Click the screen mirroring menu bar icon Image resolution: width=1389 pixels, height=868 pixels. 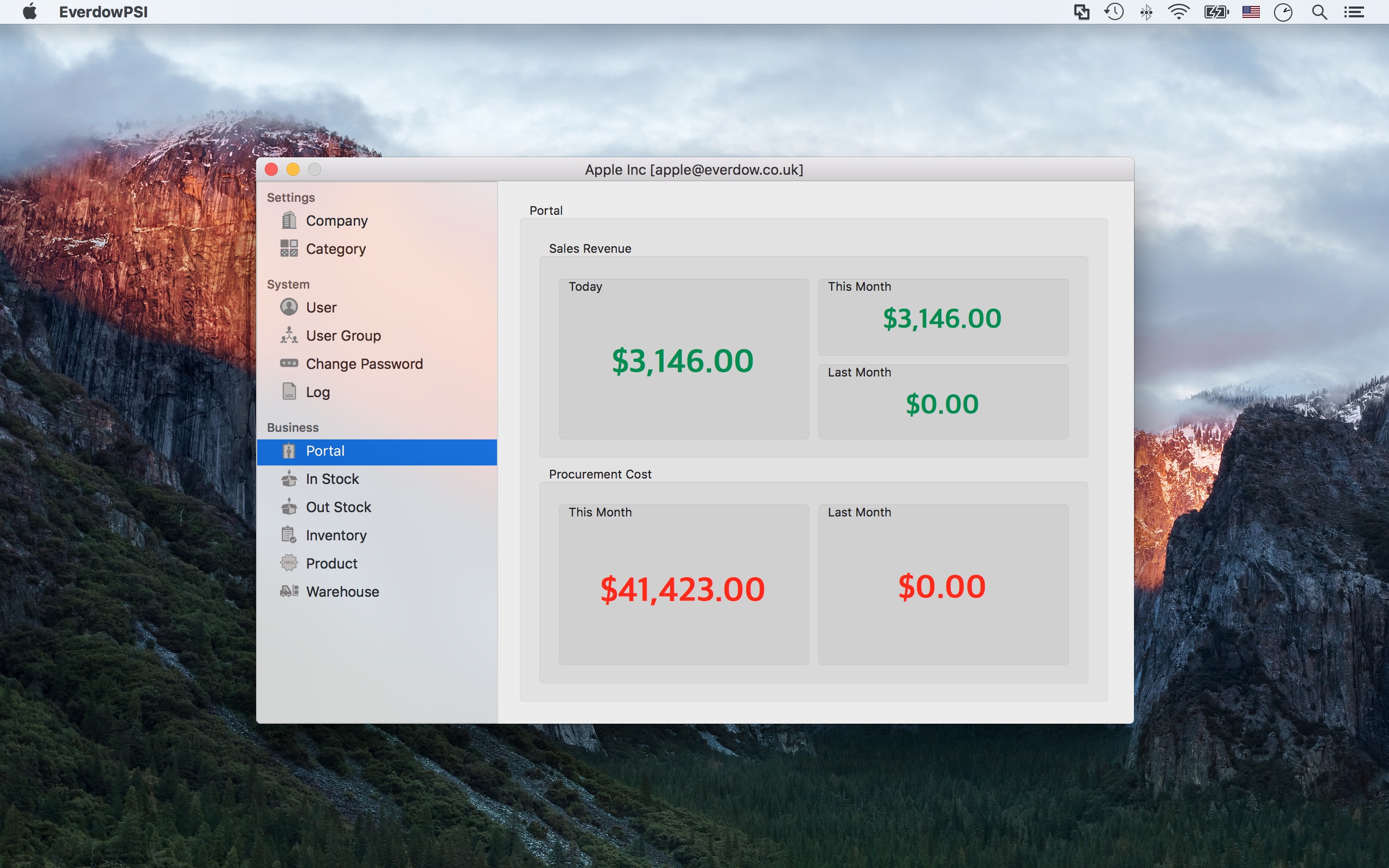1081,12
